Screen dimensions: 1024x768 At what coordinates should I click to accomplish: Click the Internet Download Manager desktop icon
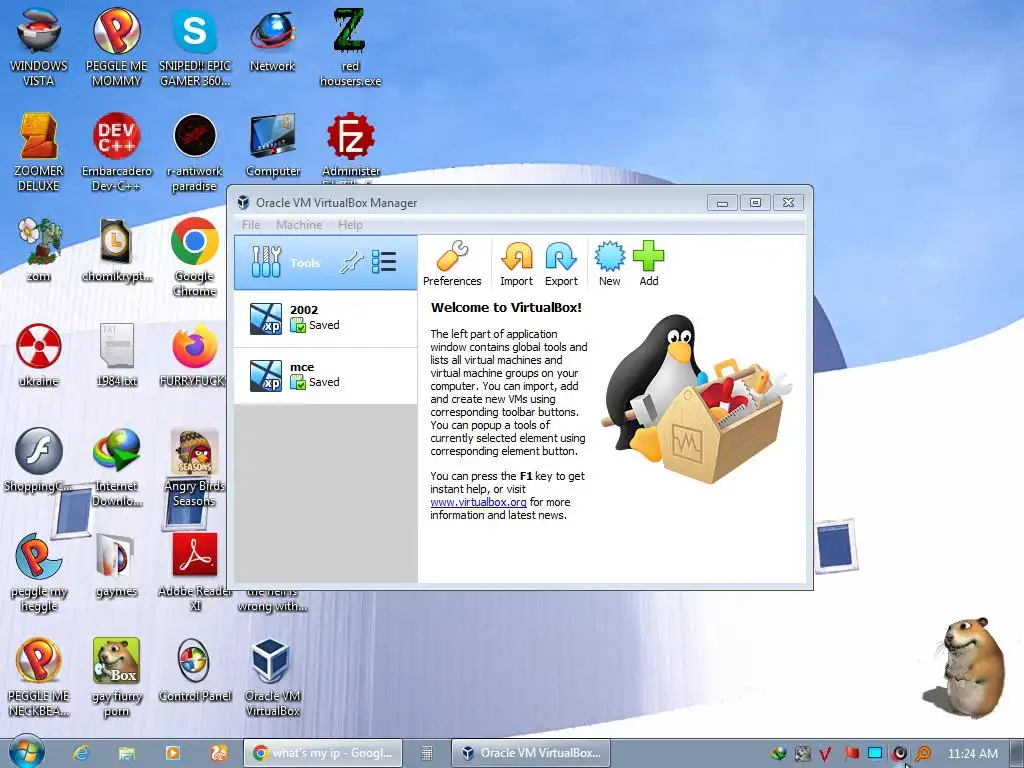pyautogui.click(x=116, y=466)
